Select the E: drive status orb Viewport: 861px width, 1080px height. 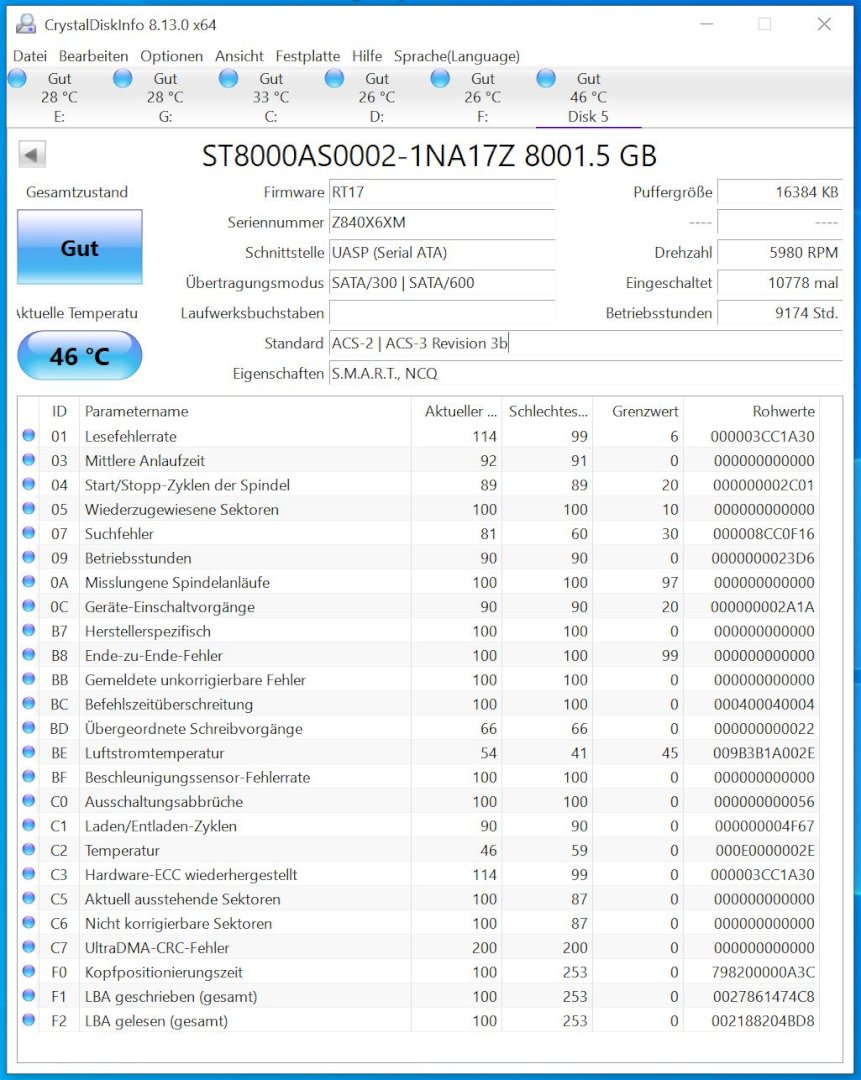(x=17, y=79)
